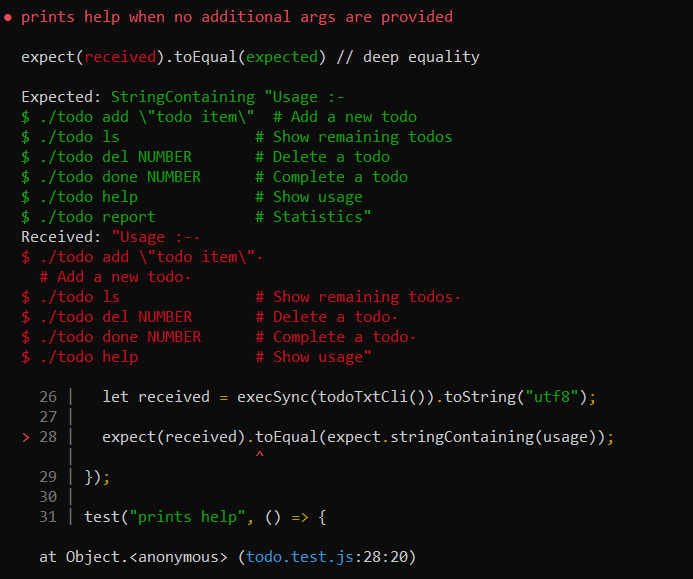Click 'at Object.<anonymous>' stack trace text
This screenshot has height=579, width=693.
(x=133, y=557)
